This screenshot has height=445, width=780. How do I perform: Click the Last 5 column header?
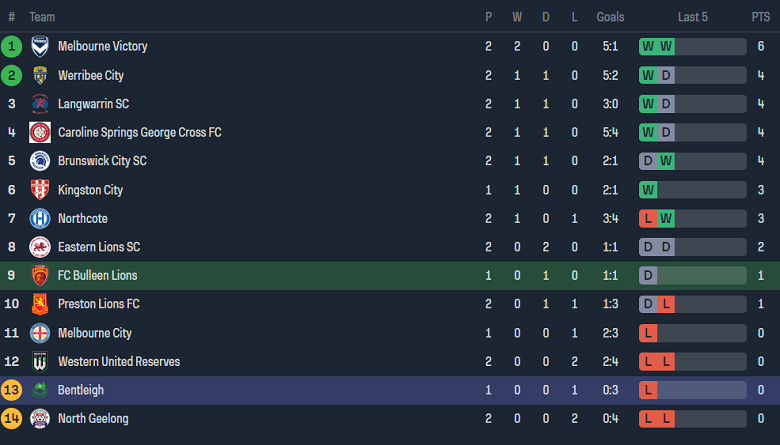coord(692,17)
